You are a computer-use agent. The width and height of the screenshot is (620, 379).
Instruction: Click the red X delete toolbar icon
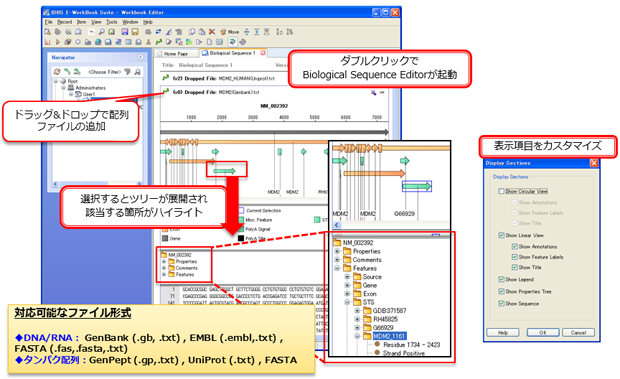coord(212,32)
